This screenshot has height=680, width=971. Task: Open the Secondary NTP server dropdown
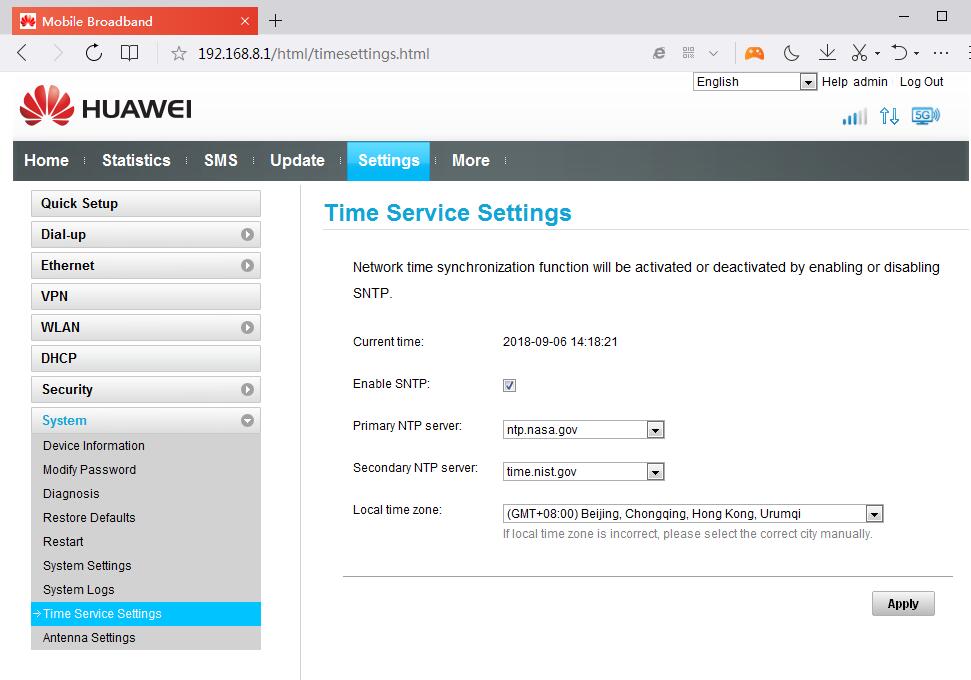pos(655,472)
